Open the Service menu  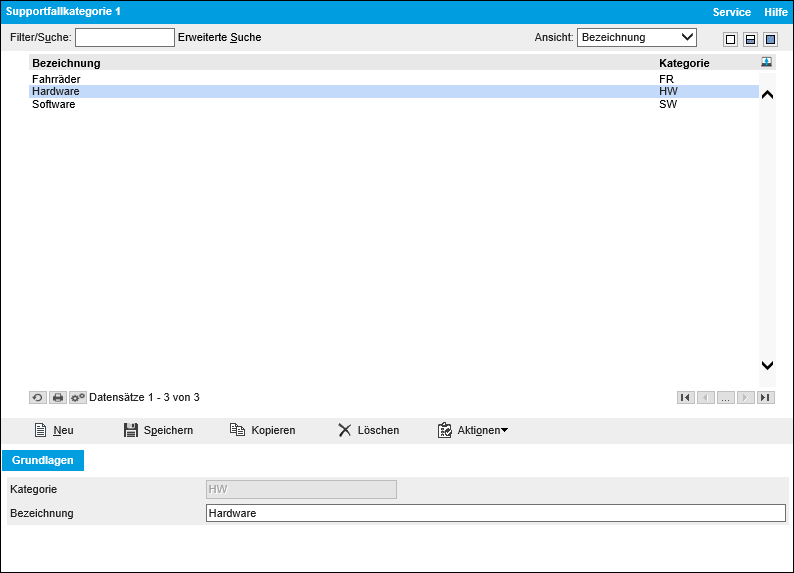pyautogui.click(x=731, y=12)
